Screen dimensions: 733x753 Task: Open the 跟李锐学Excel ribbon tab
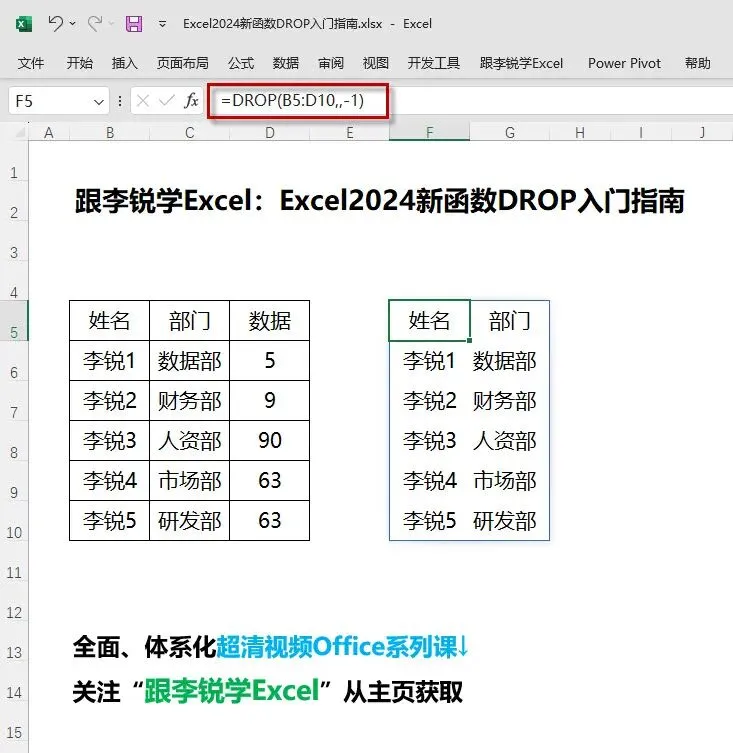coord(521,63)
